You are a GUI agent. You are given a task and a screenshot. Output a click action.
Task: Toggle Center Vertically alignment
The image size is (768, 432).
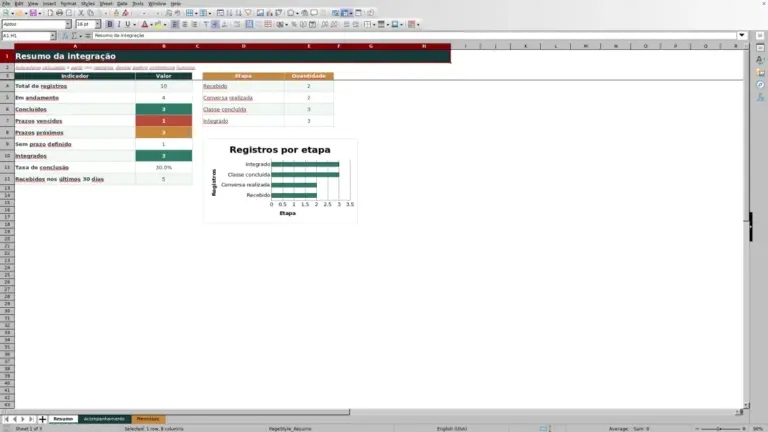point(215,24)
